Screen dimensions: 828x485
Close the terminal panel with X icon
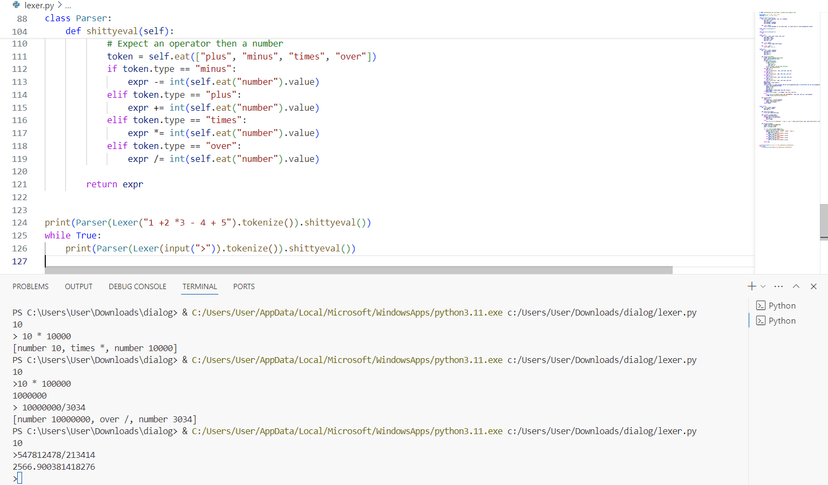click(814, 286)
